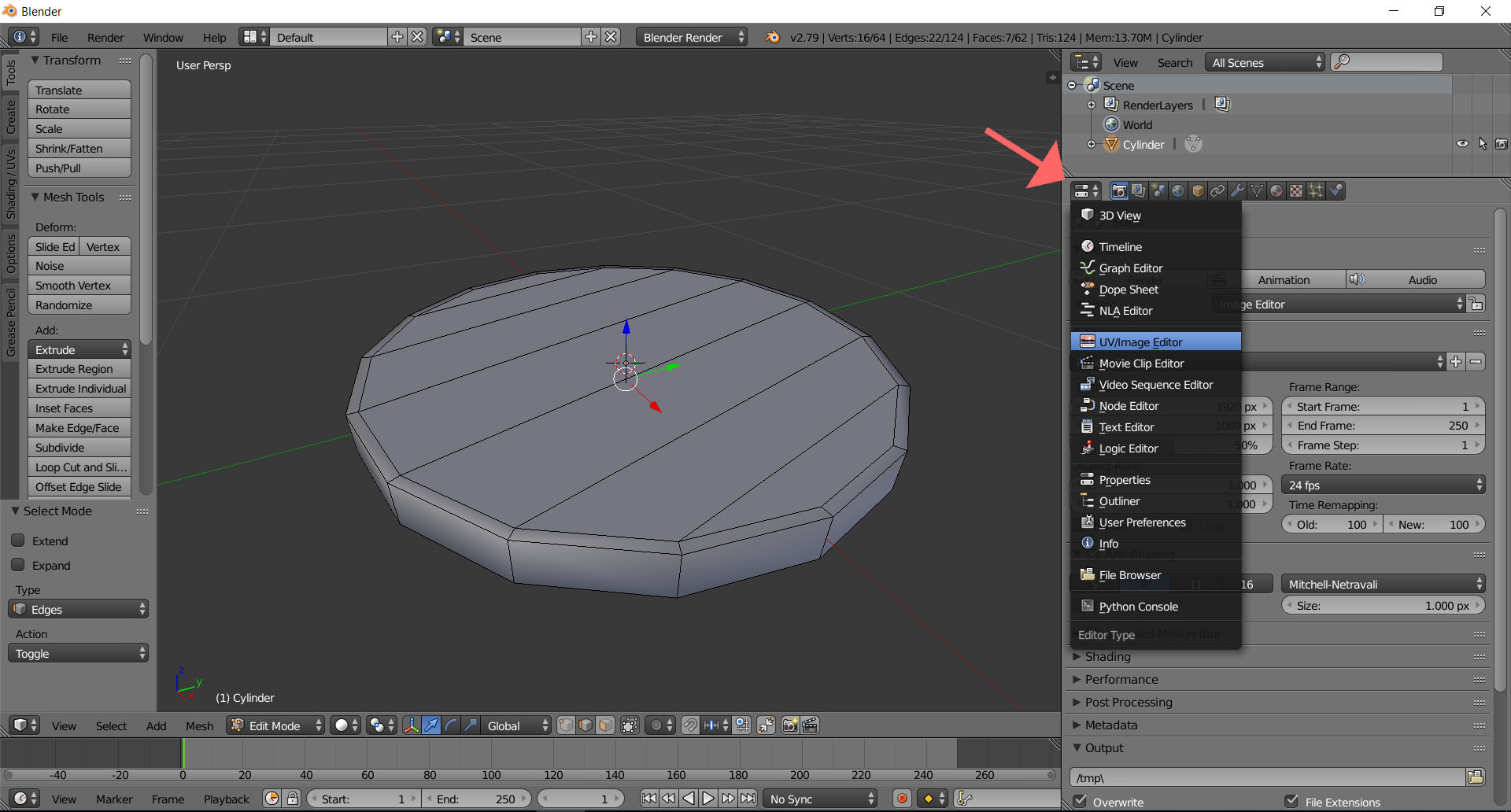The height and width of the screenshot is (812, 1511).
Task: Toggle Cylinder selectability cursor icon
Action: pyautogui.click(x=1483, y=144)
